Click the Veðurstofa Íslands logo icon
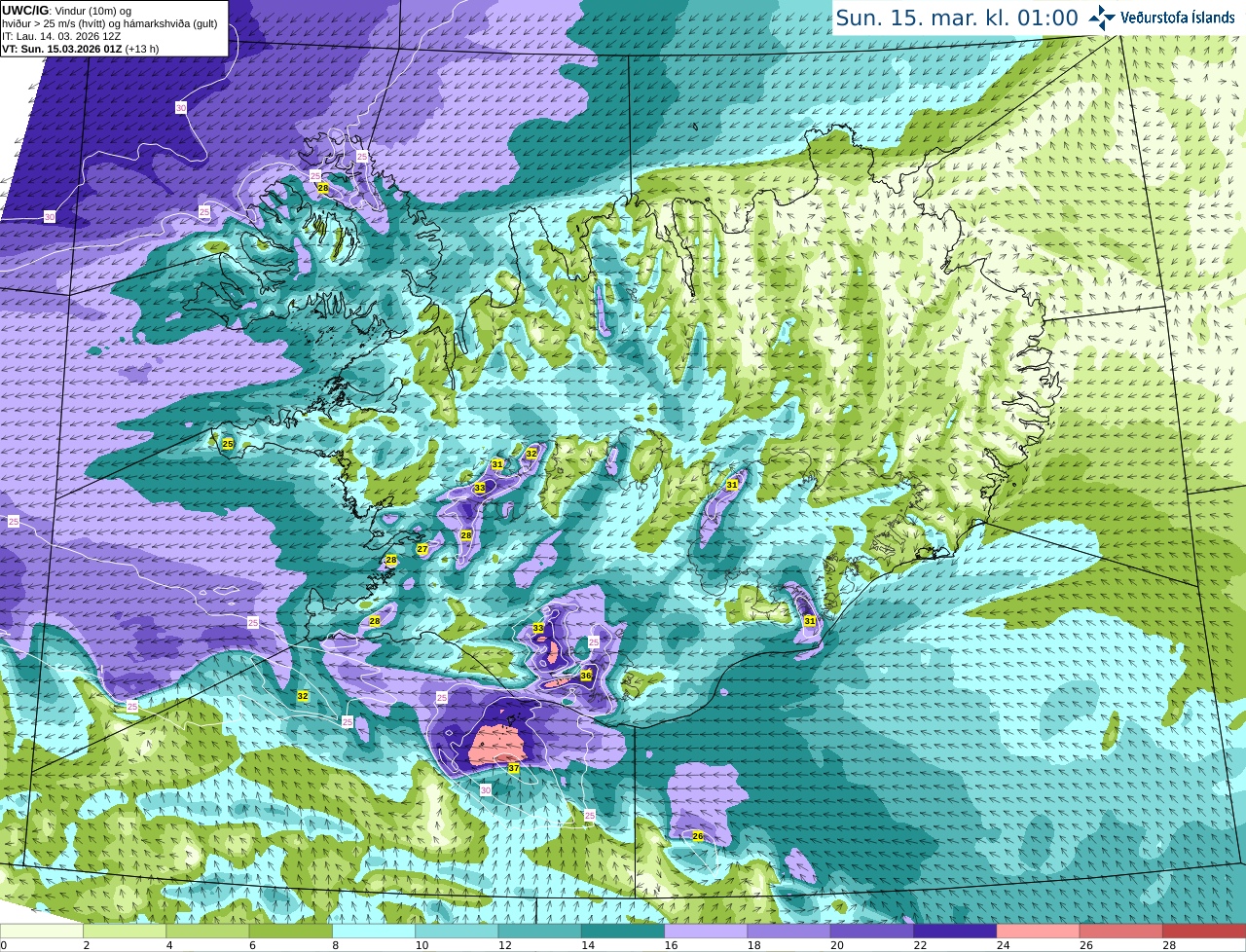1246x952 pixels. (1101, 18)
